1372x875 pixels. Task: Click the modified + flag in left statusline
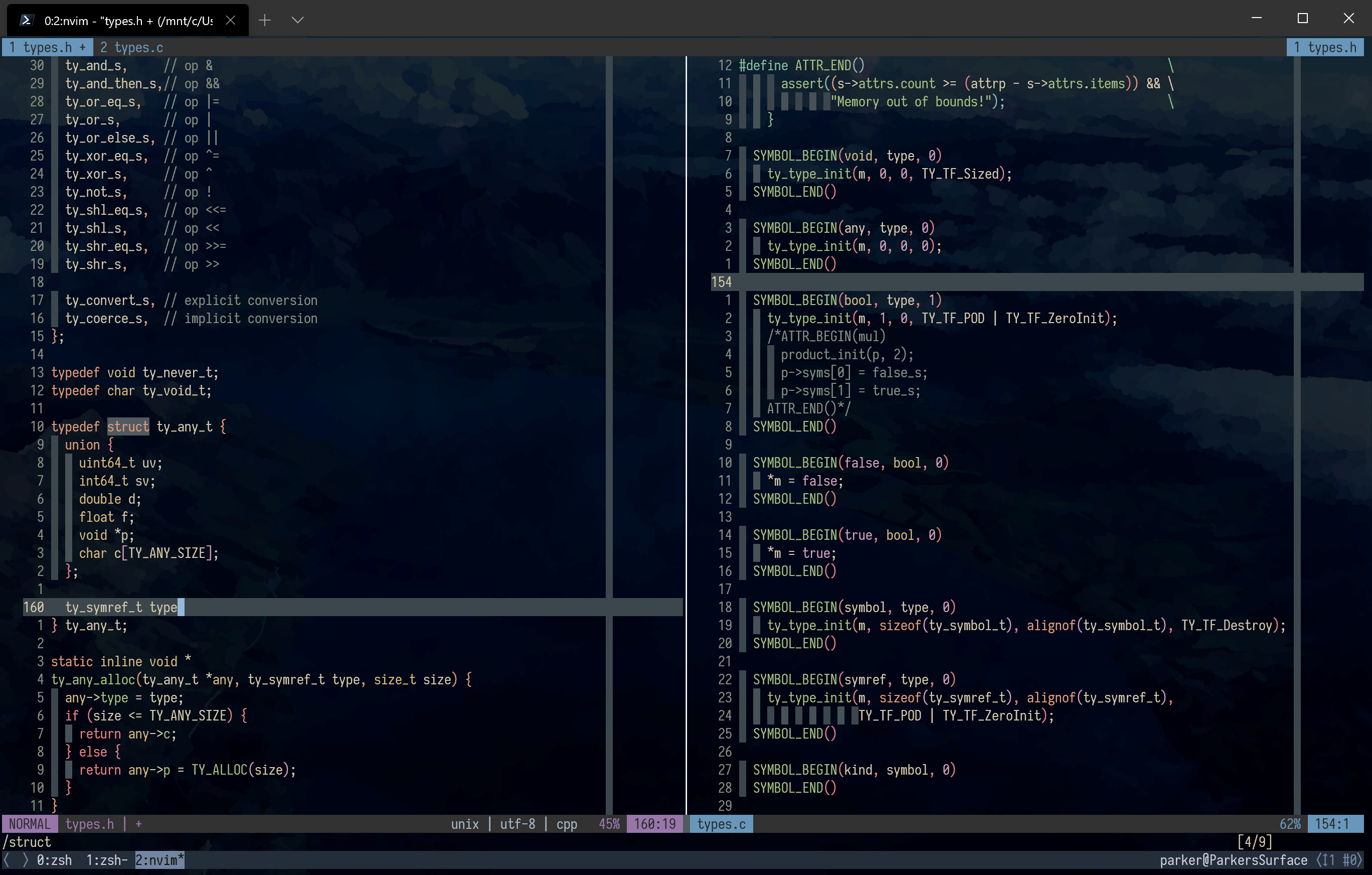pos(138,824)
